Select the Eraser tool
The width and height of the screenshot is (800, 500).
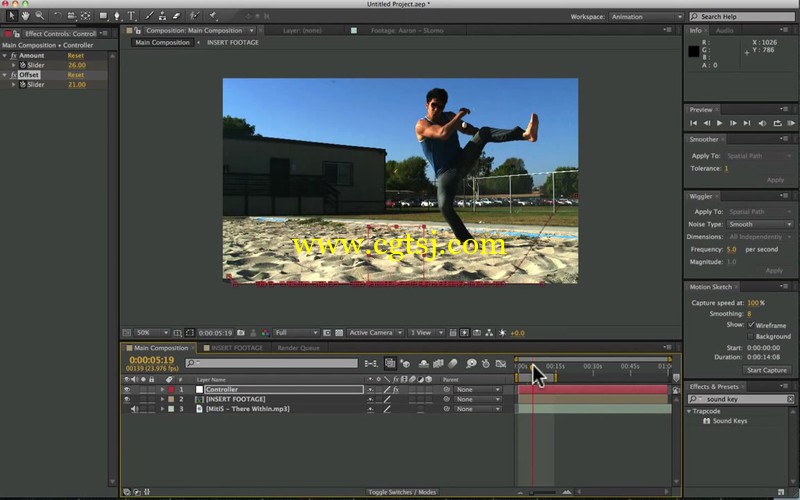[x=177, y=16]
